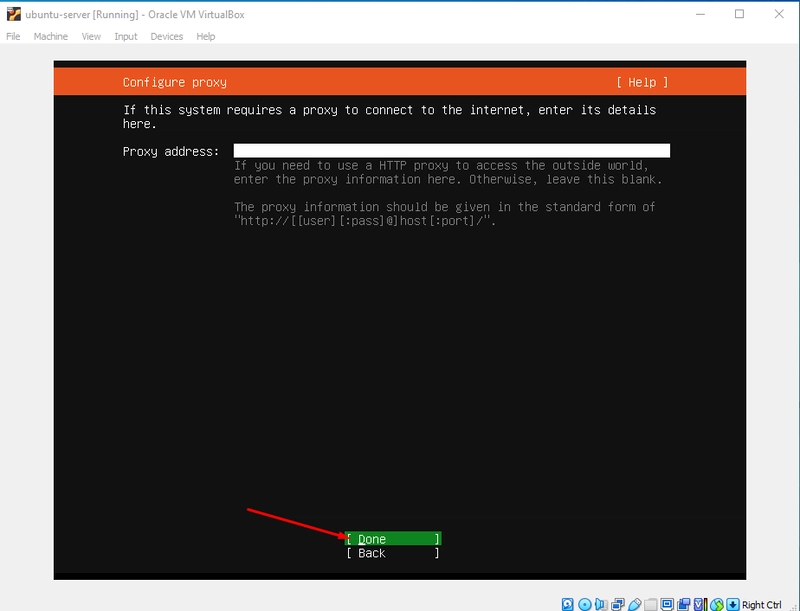
Task: Open the View menu
Action: tap(91, 36)
